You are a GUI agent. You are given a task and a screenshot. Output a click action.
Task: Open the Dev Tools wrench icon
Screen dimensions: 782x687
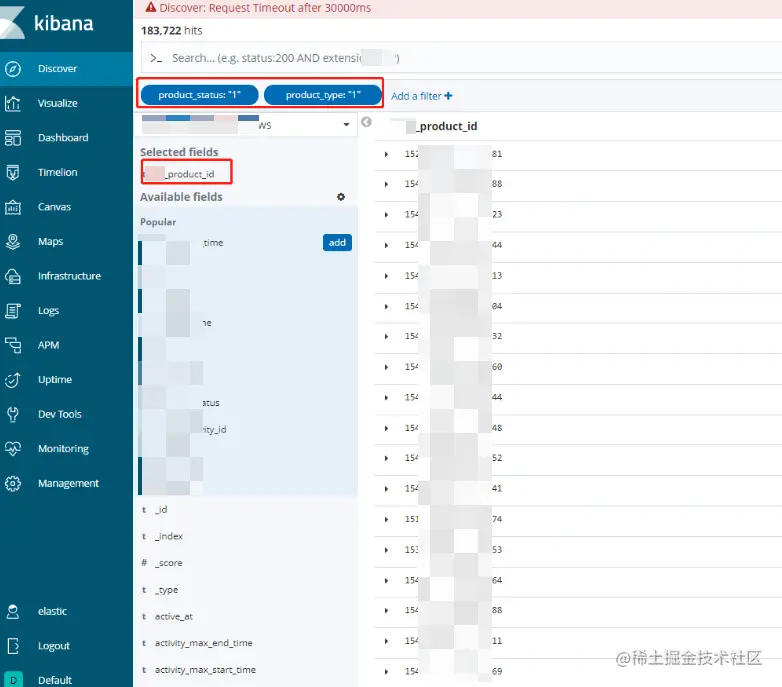[x=12, y=414]
